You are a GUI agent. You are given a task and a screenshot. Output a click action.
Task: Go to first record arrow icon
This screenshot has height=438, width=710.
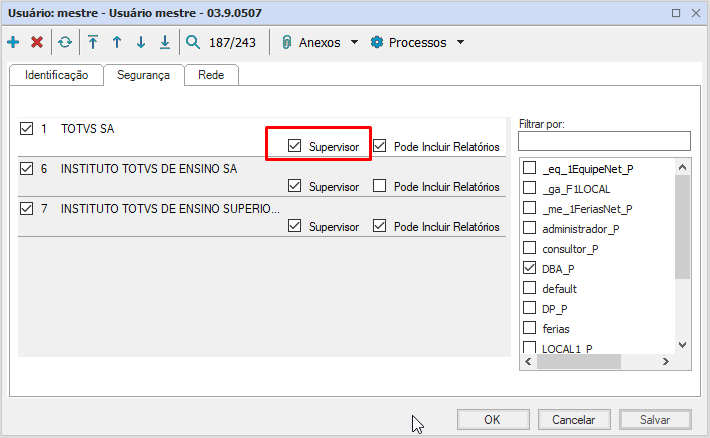[93, 42]
